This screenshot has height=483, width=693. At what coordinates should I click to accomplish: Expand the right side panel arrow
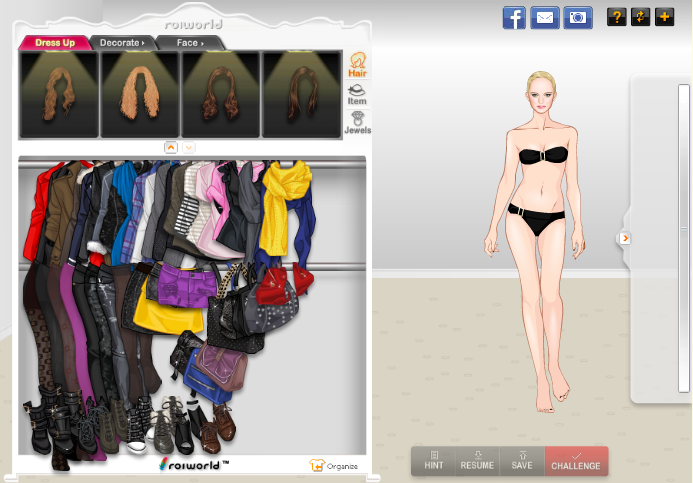click(x=625, y=238)
